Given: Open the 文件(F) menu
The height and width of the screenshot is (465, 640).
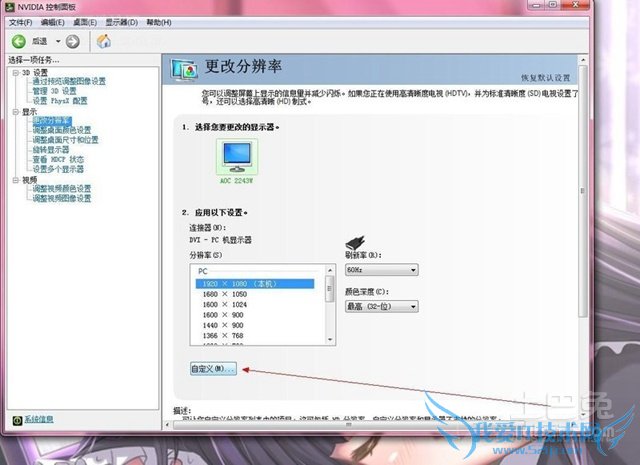Looking at the screenshot, I should tap(20, 22).
